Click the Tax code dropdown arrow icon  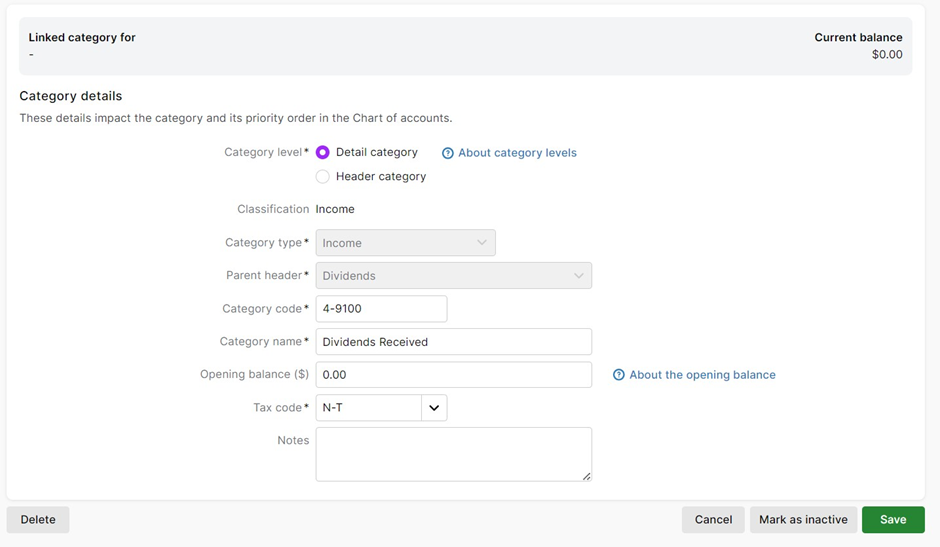pos(434,408)
